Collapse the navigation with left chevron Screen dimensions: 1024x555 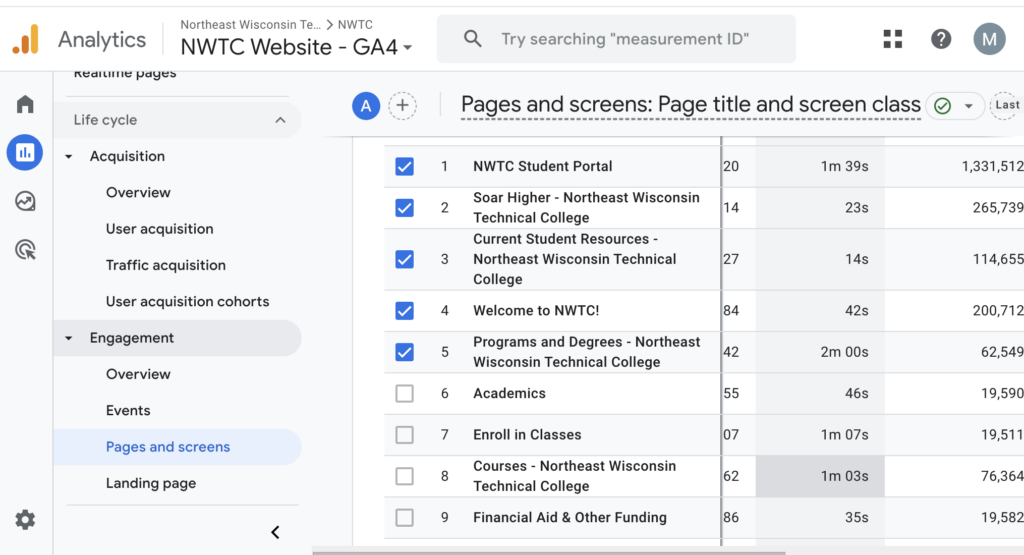(x=276, y=532)
